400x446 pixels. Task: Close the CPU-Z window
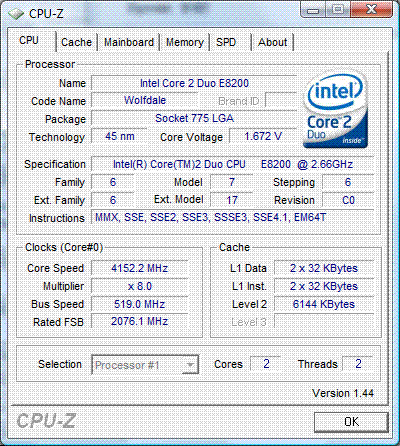pyautogui.click(x=371, y=9)
